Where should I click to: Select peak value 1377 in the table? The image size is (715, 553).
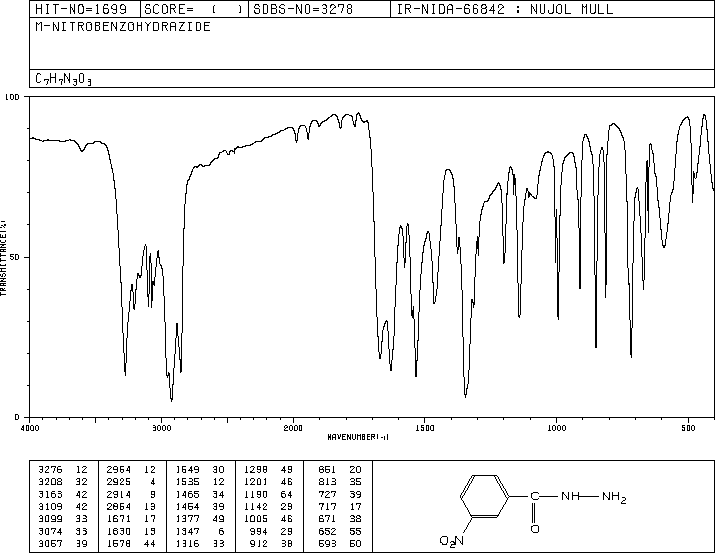[187, 519]
